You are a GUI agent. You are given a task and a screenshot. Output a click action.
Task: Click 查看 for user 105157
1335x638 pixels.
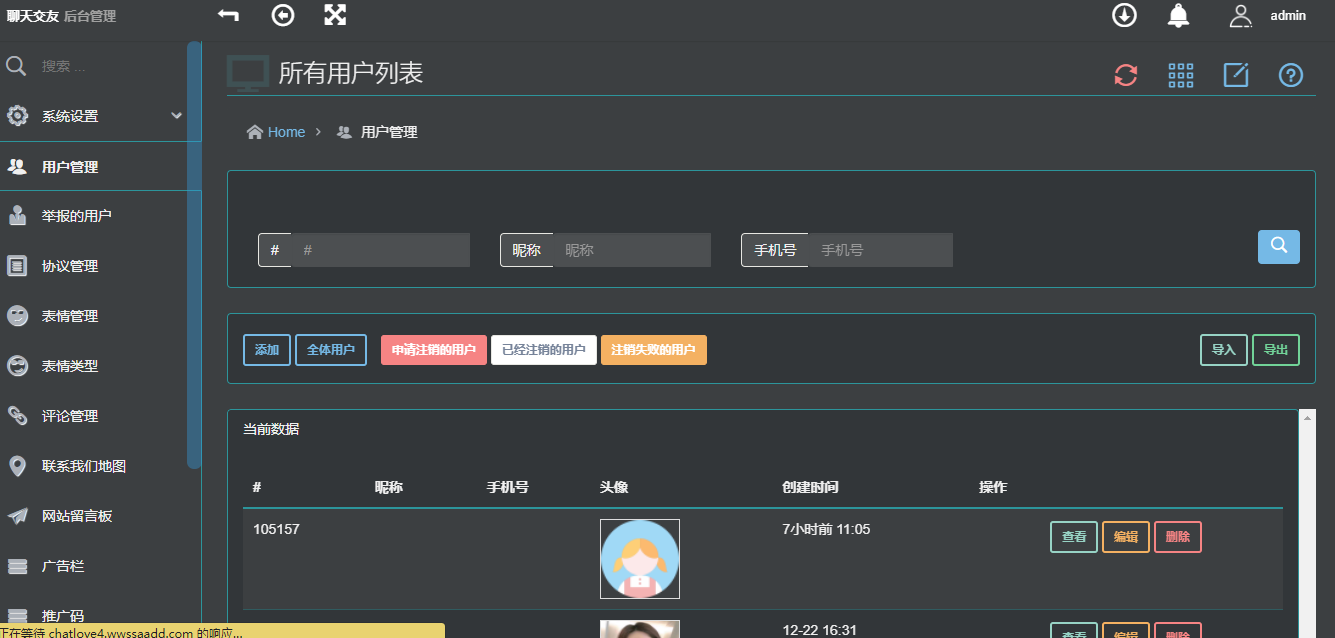click(x=1074, y=537)
